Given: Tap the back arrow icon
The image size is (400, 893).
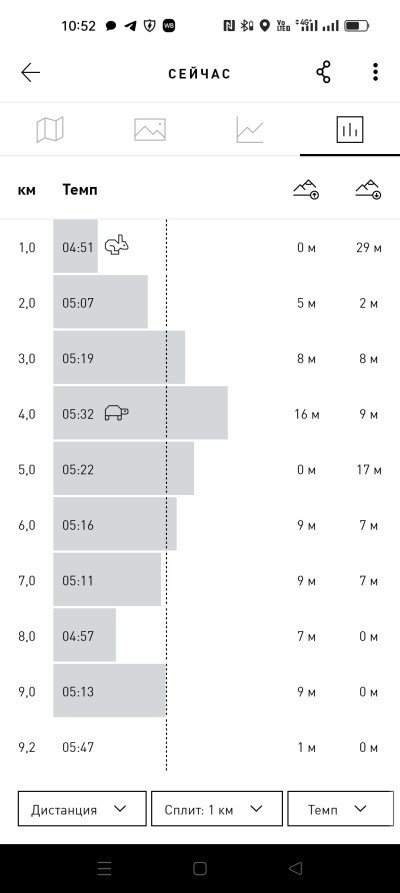Looking at the screenshot, I should pyautogui.click(x=30, y=73).
